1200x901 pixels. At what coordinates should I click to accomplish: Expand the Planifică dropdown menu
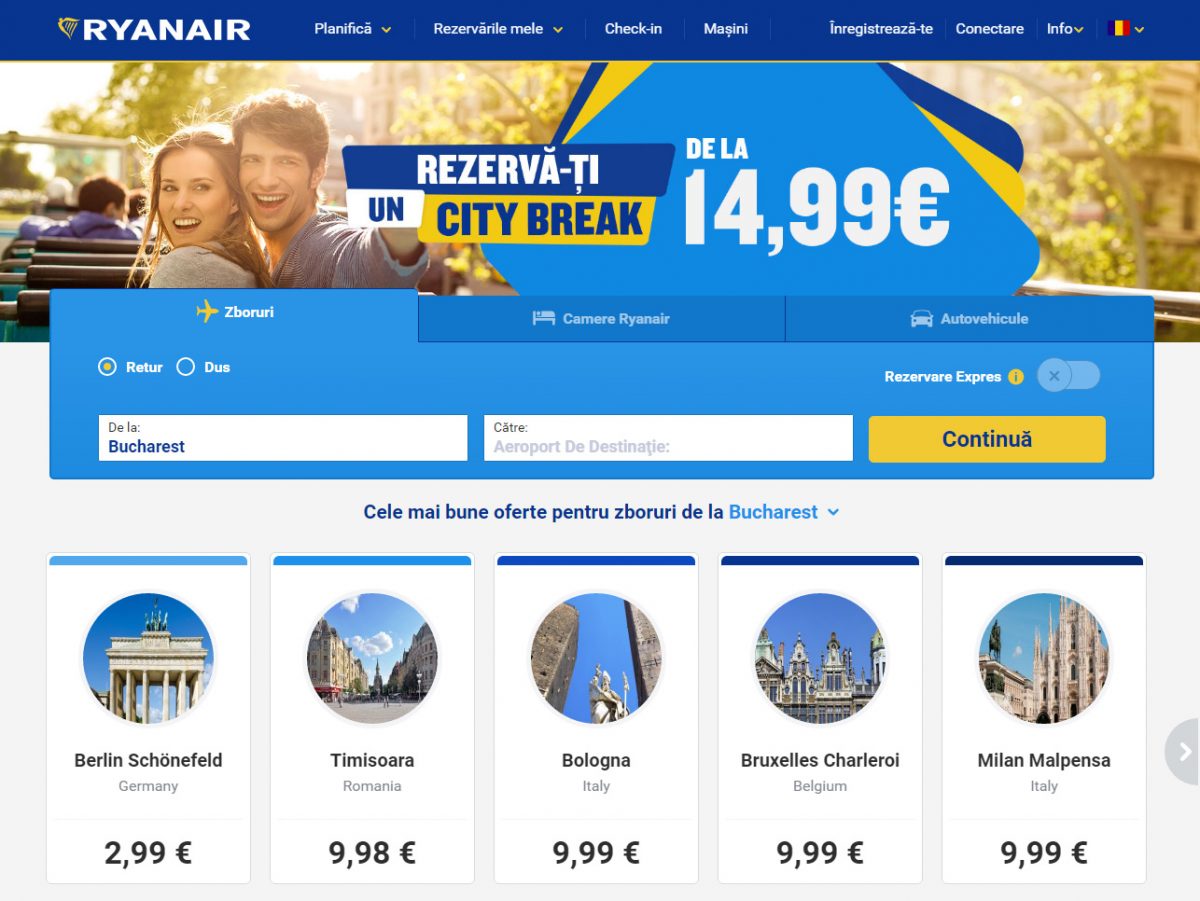(353, 29)
